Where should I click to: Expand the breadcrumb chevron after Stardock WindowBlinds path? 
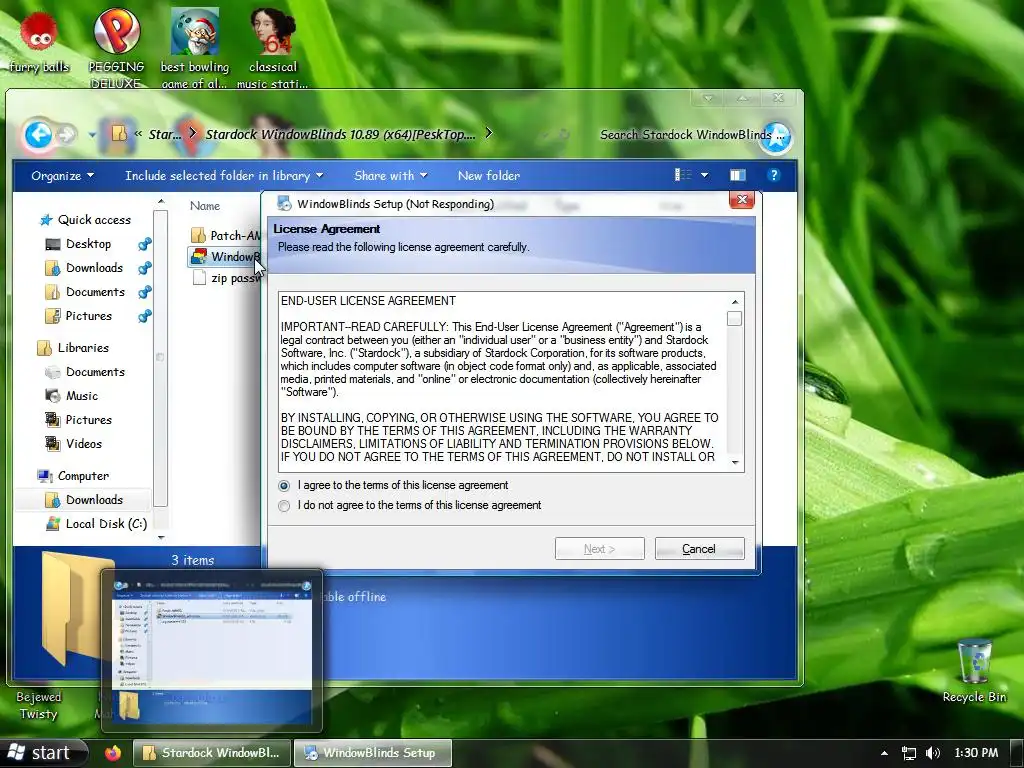488,133
